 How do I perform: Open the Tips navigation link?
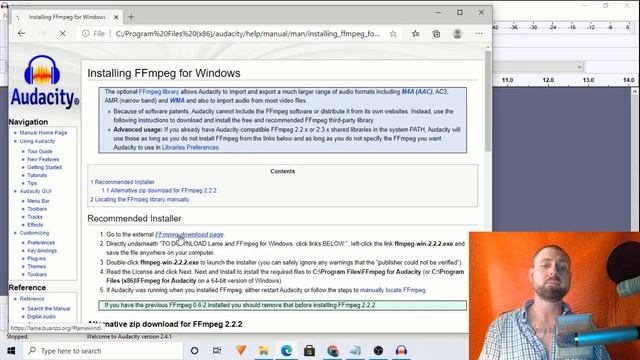click(32, 183)
